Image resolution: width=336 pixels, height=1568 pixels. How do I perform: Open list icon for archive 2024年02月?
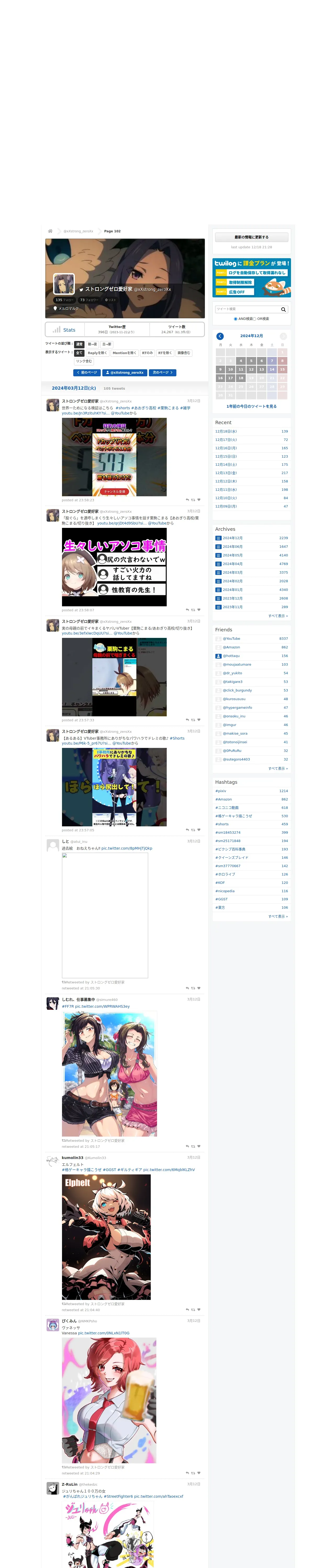pos(218,581)
